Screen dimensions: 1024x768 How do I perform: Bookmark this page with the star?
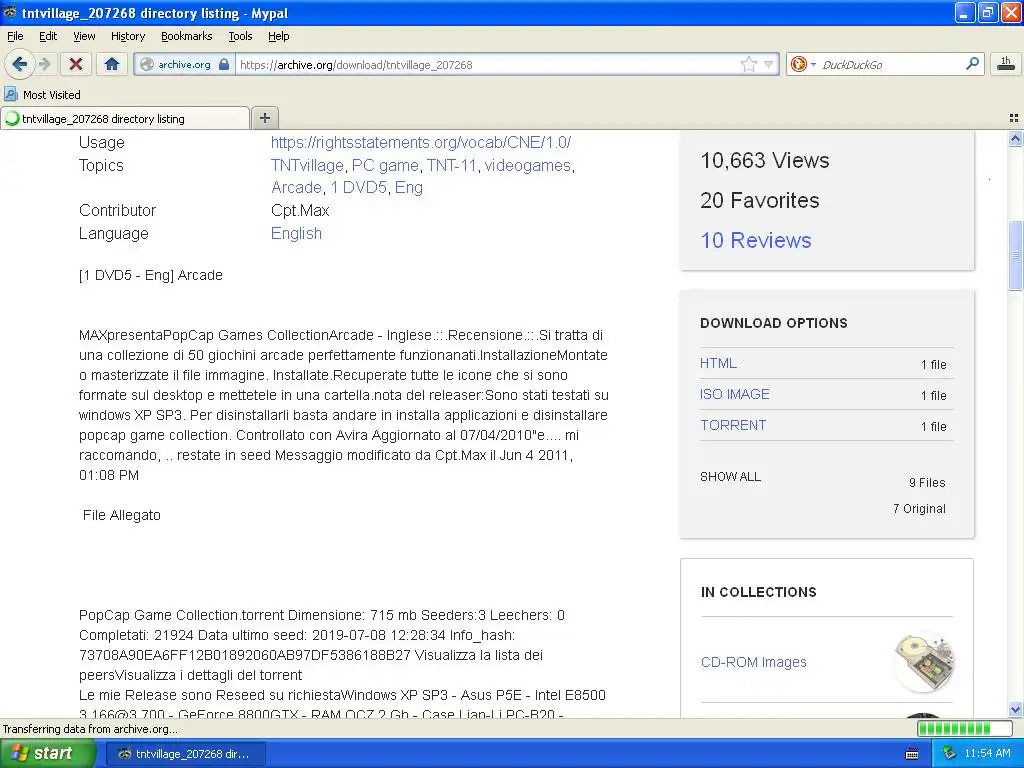tap(748, 64)
